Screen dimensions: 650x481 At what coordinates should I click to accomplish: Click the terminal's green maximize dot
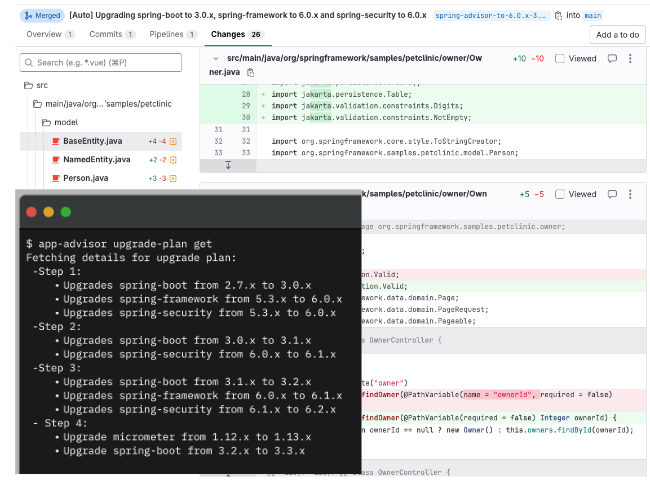[x=66, y=212]
